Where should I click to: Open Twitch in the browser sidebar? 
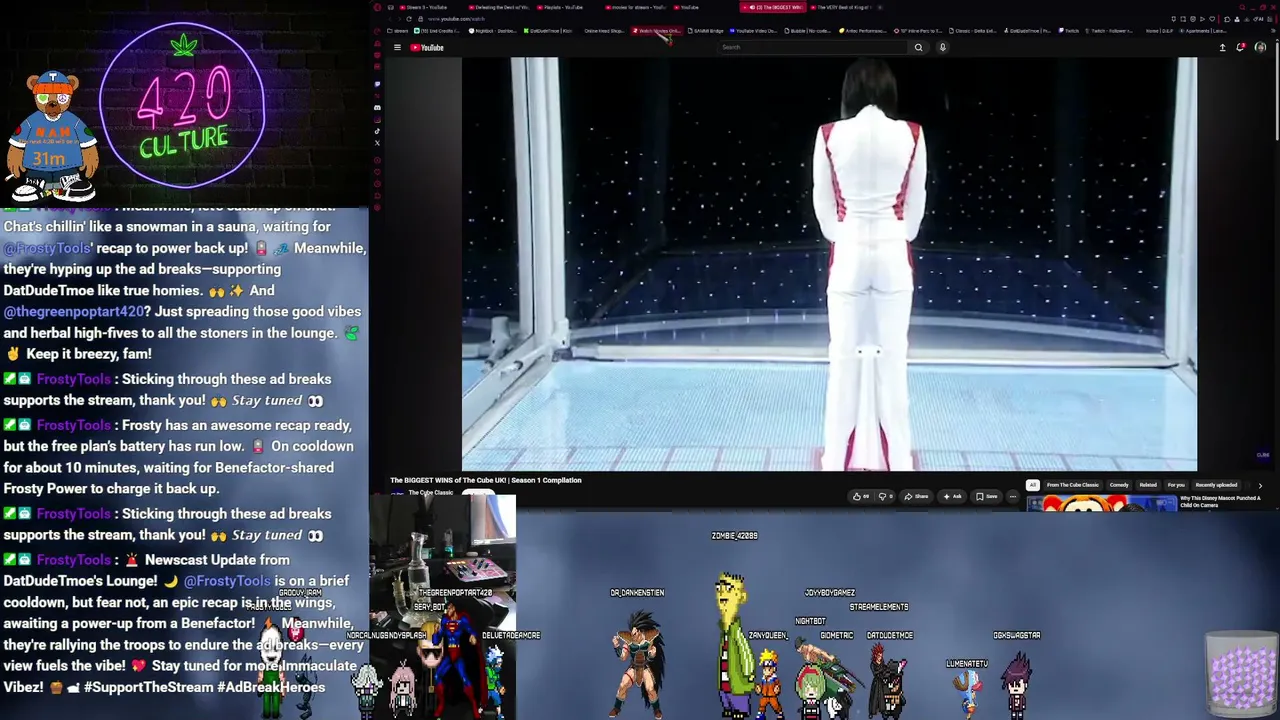click(x=377, y=85)
